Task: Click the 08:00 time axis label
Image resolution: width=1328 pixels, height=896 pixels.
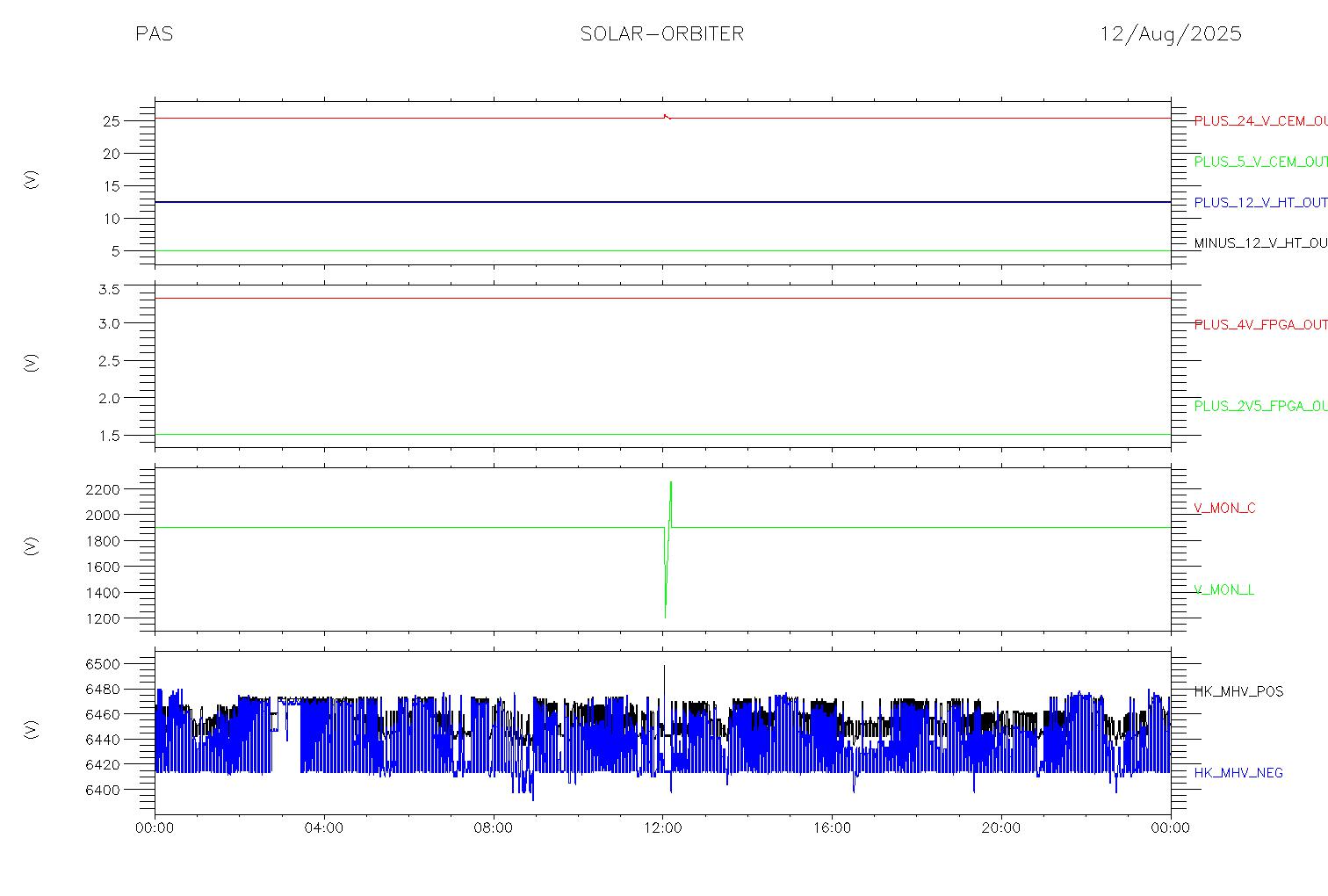Action: (x=494, y=828)
